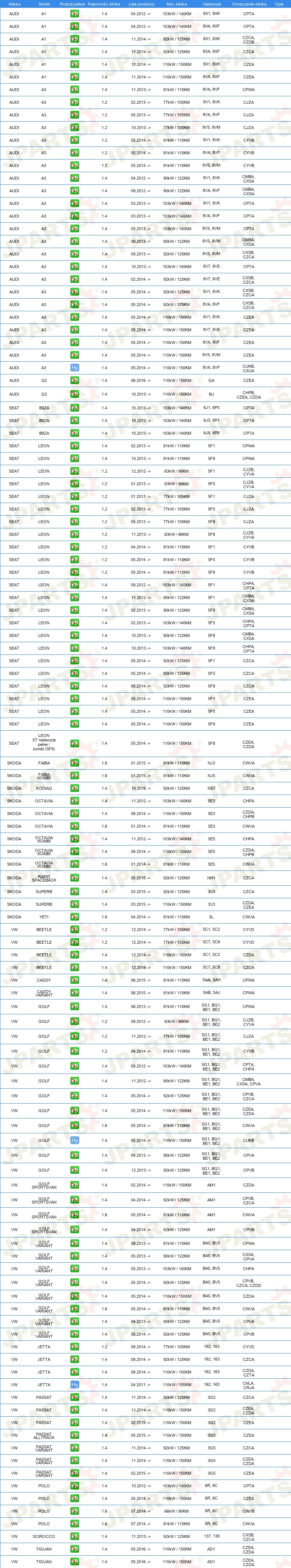Viewport: 291px width, 1568px height.
Task: Click the Nadwozie column header
Action: [x=211, y=4]
